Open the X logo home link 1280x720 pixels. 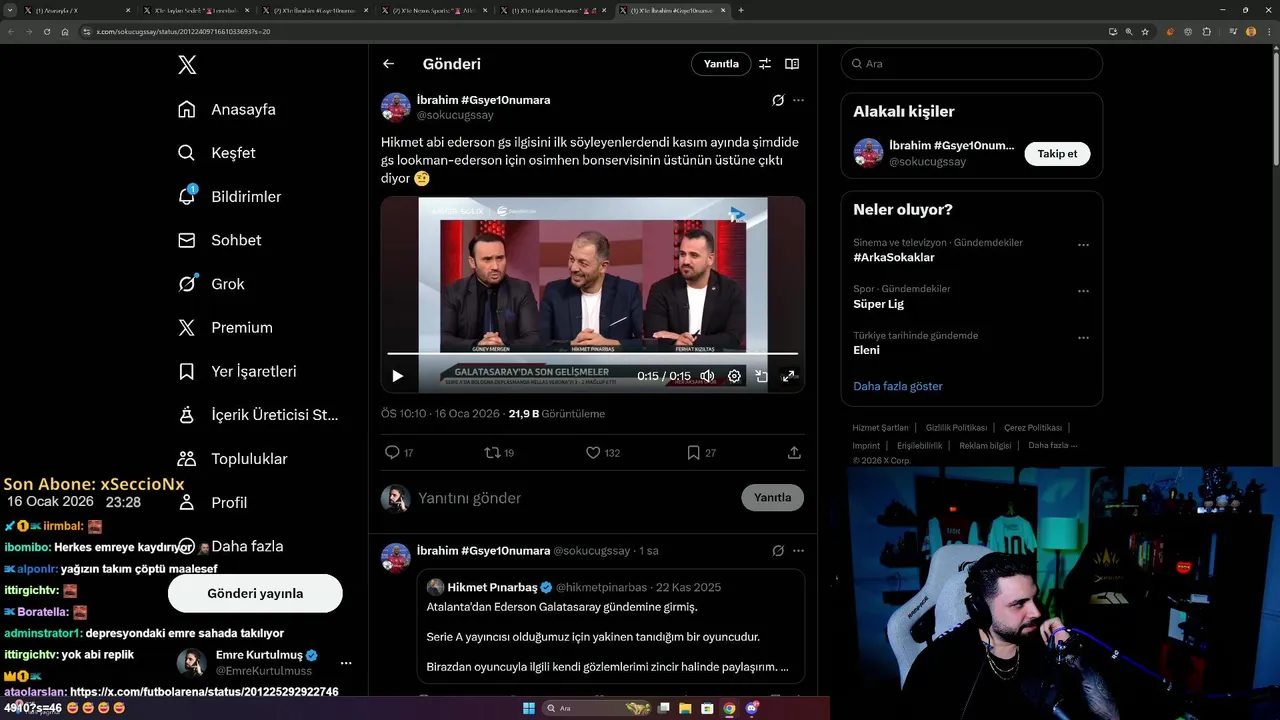coord(187,65)
